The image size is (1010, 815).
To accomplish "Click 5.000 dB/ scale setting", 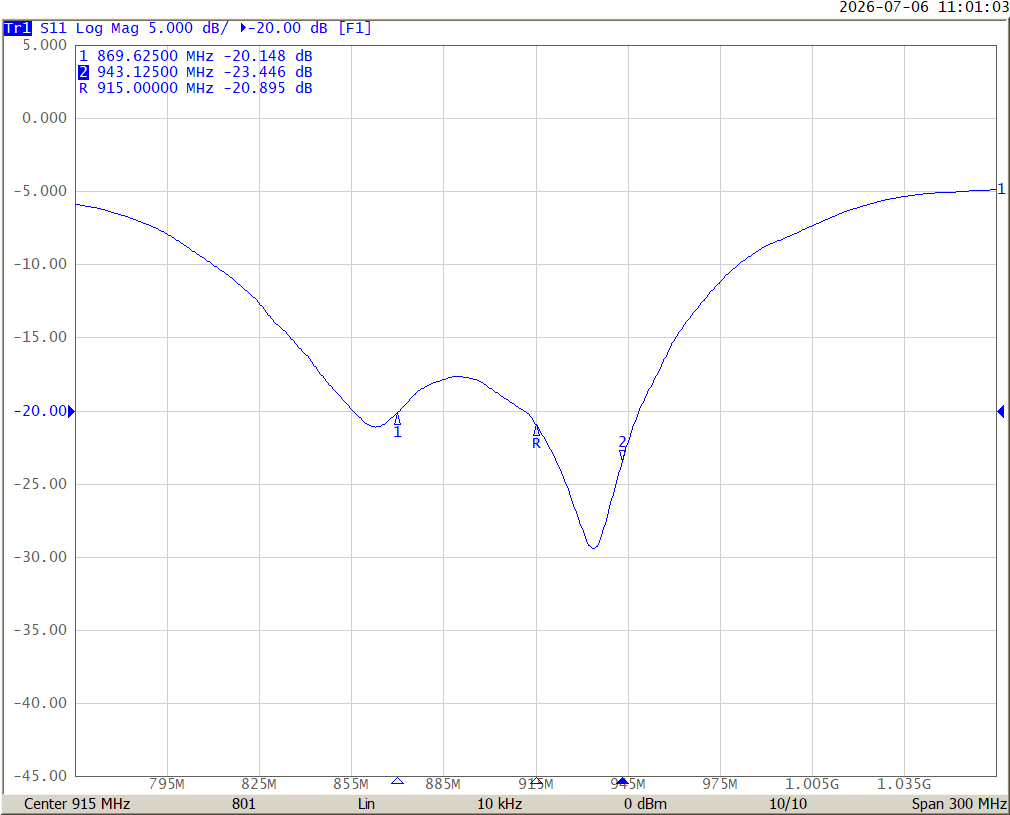I will click(x=188, y=28).
